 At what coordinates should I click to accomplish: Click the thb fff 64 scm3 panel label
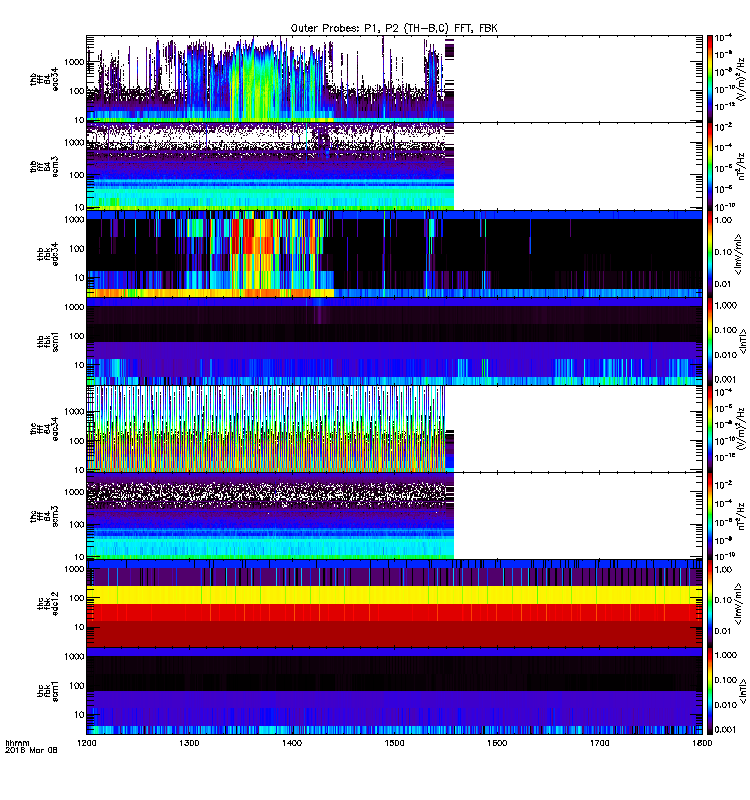(44, 166)
